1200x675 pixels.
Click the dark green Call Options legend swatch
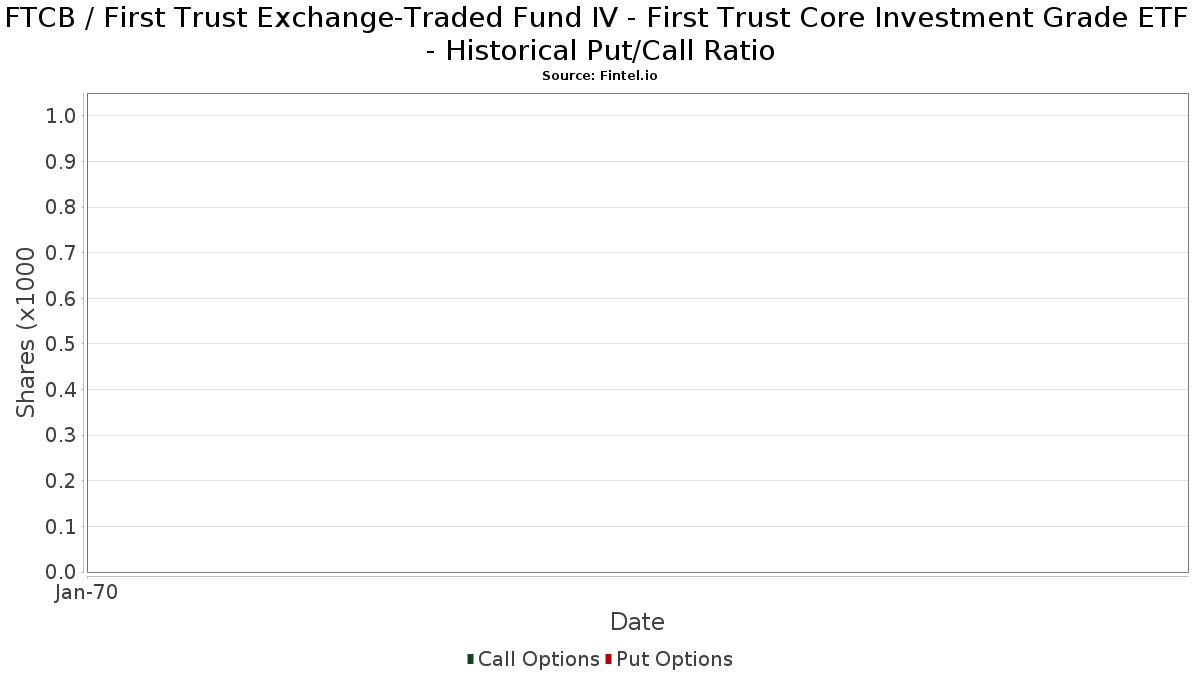tap(470, 659)
